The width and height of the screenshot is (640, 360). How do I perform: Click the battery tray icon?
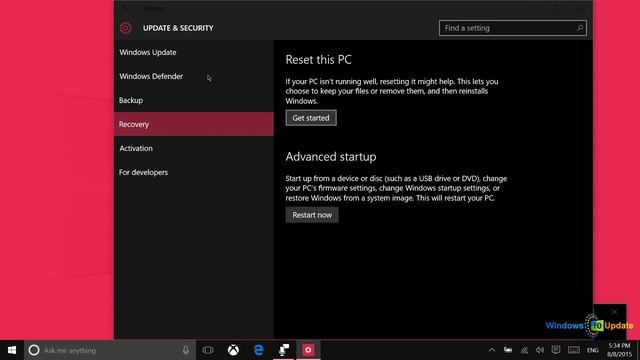(508, 350)
